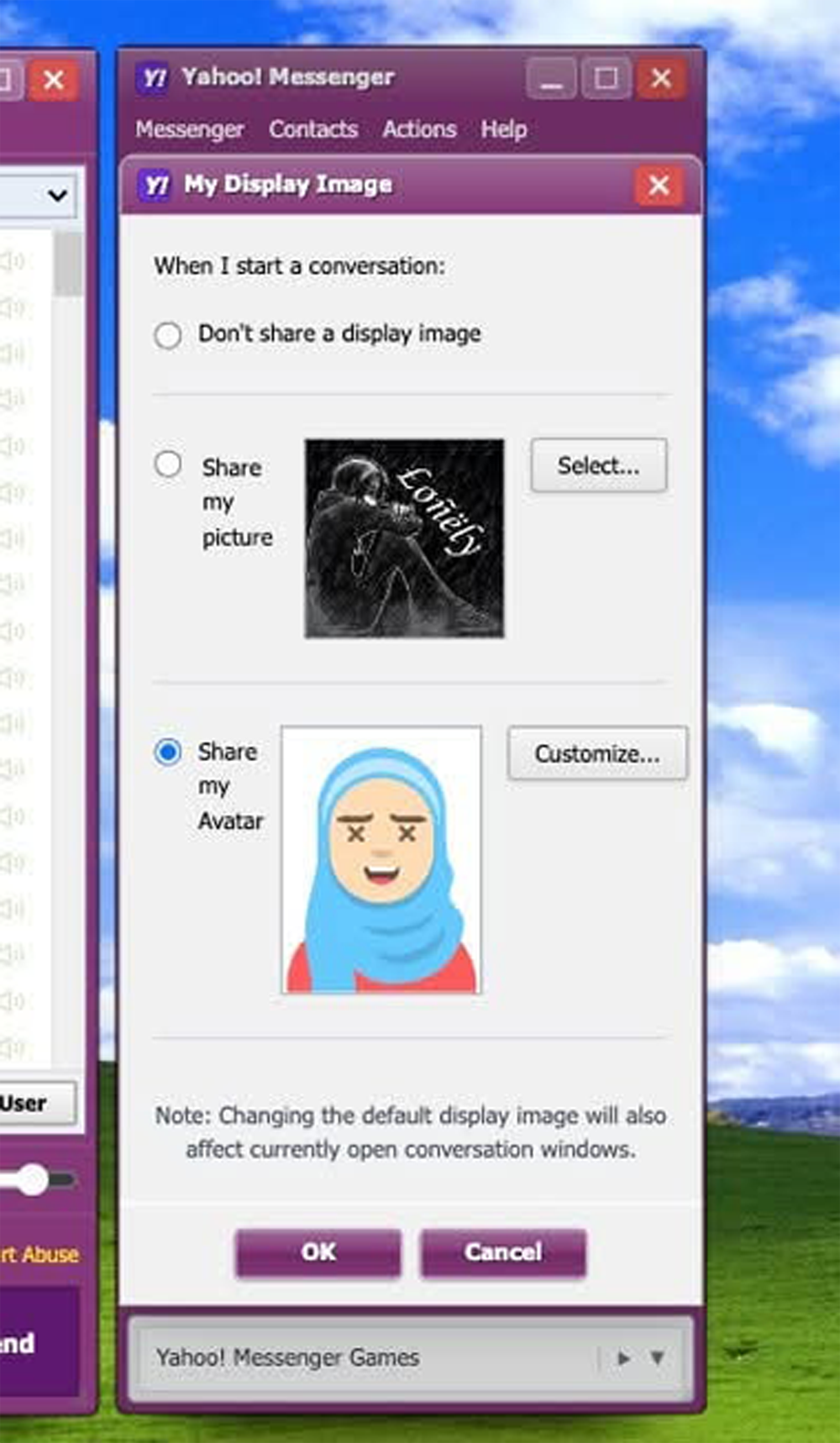
Task: Open the Actions menu
Action: coord(419,129)
